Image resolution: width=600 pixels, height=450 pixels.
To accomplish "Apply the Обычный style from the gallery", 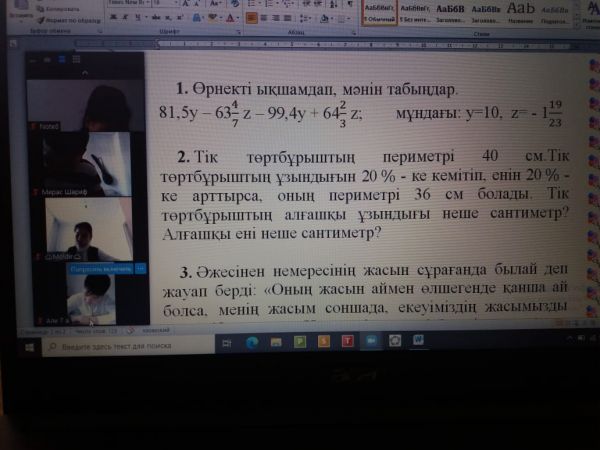I will coord(379,11).
